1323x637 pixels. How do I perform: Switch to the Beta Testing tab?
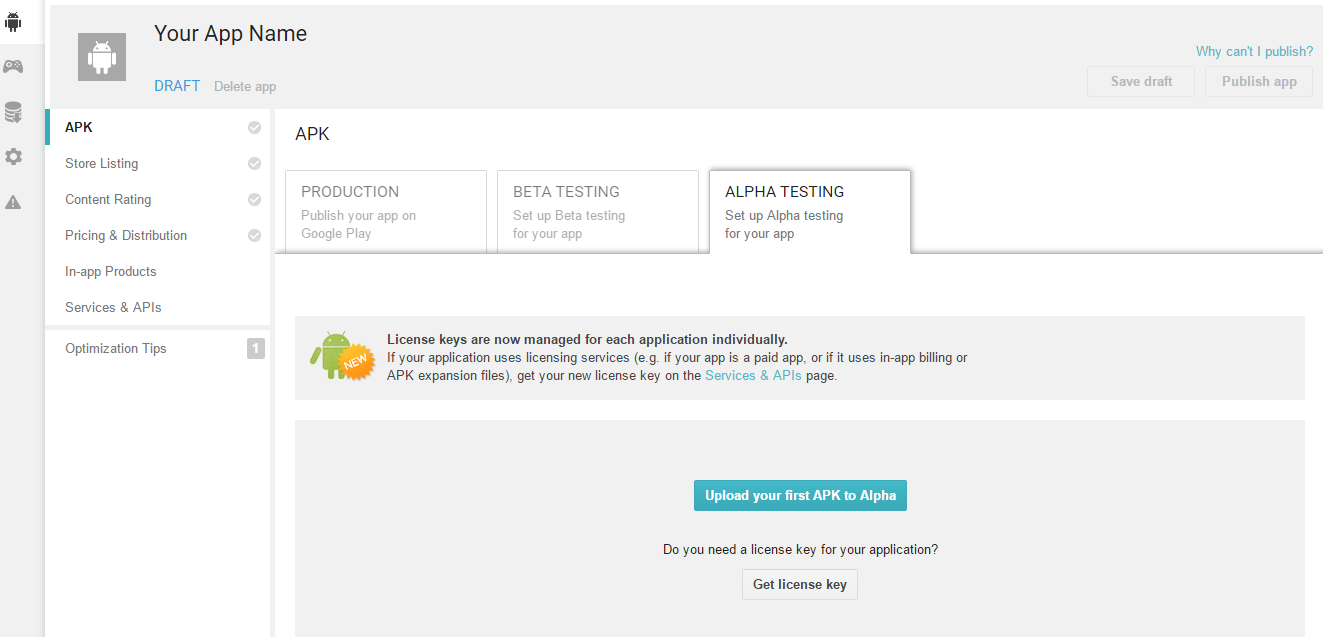[x=598, y=211]
